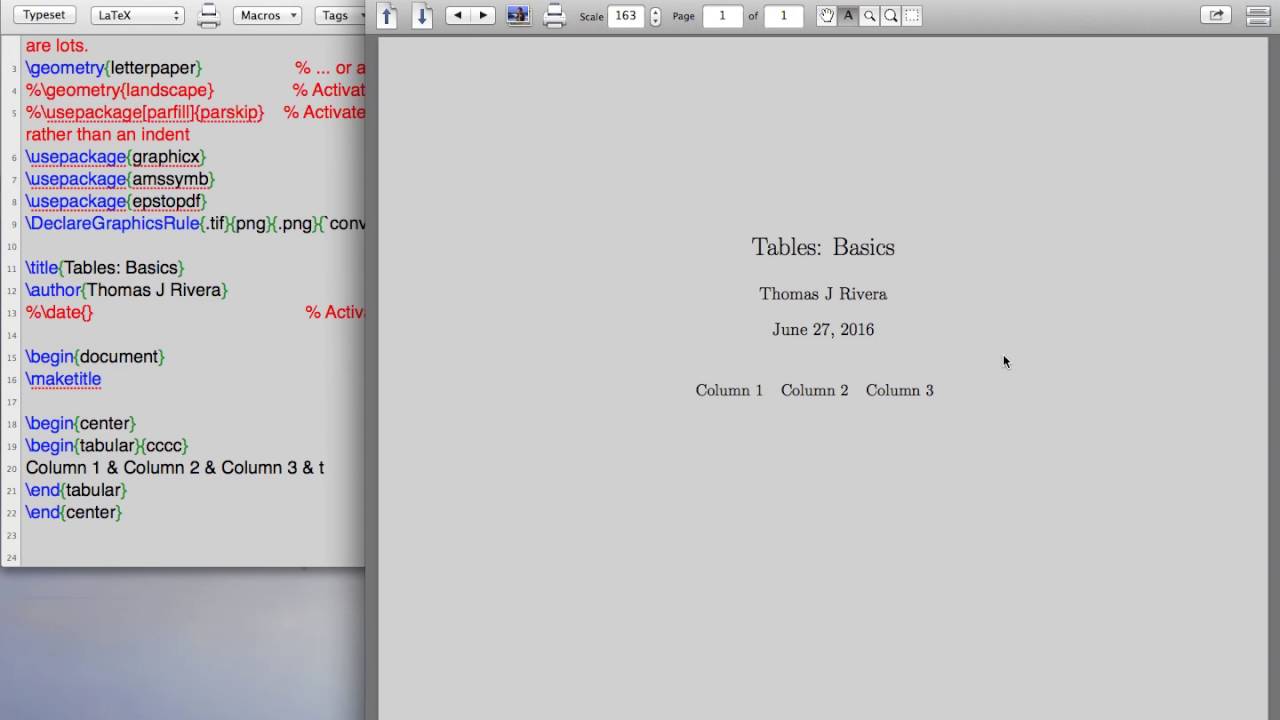Click the \begin{center} line
The height and width of the screenshot is (720, 1280).
coord(81,423)
